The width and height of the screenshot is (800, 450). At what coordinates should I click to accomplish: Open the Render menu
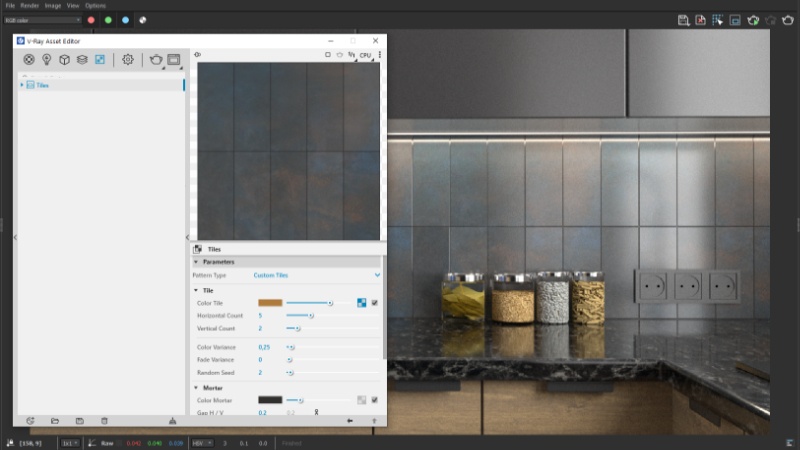[x=30, y=6]
